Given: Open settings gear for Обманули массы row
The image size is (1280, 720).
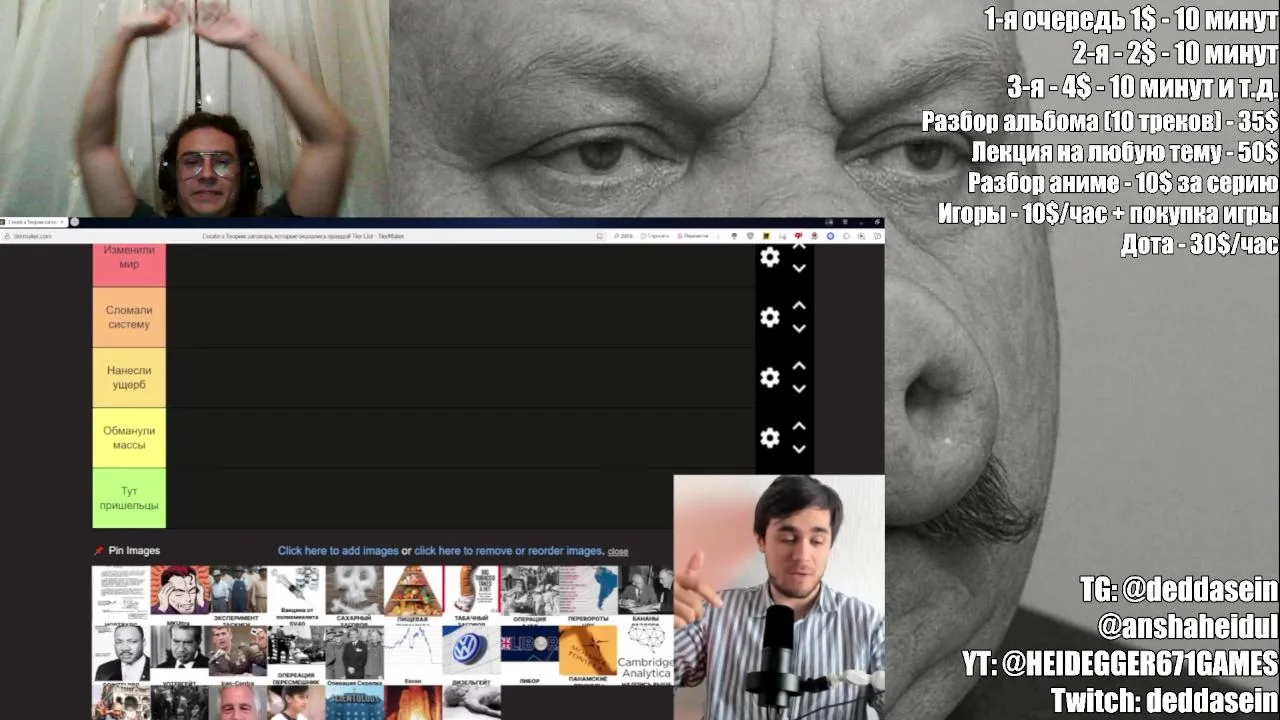Looking at the screenshot, I should tap(769, 437).
